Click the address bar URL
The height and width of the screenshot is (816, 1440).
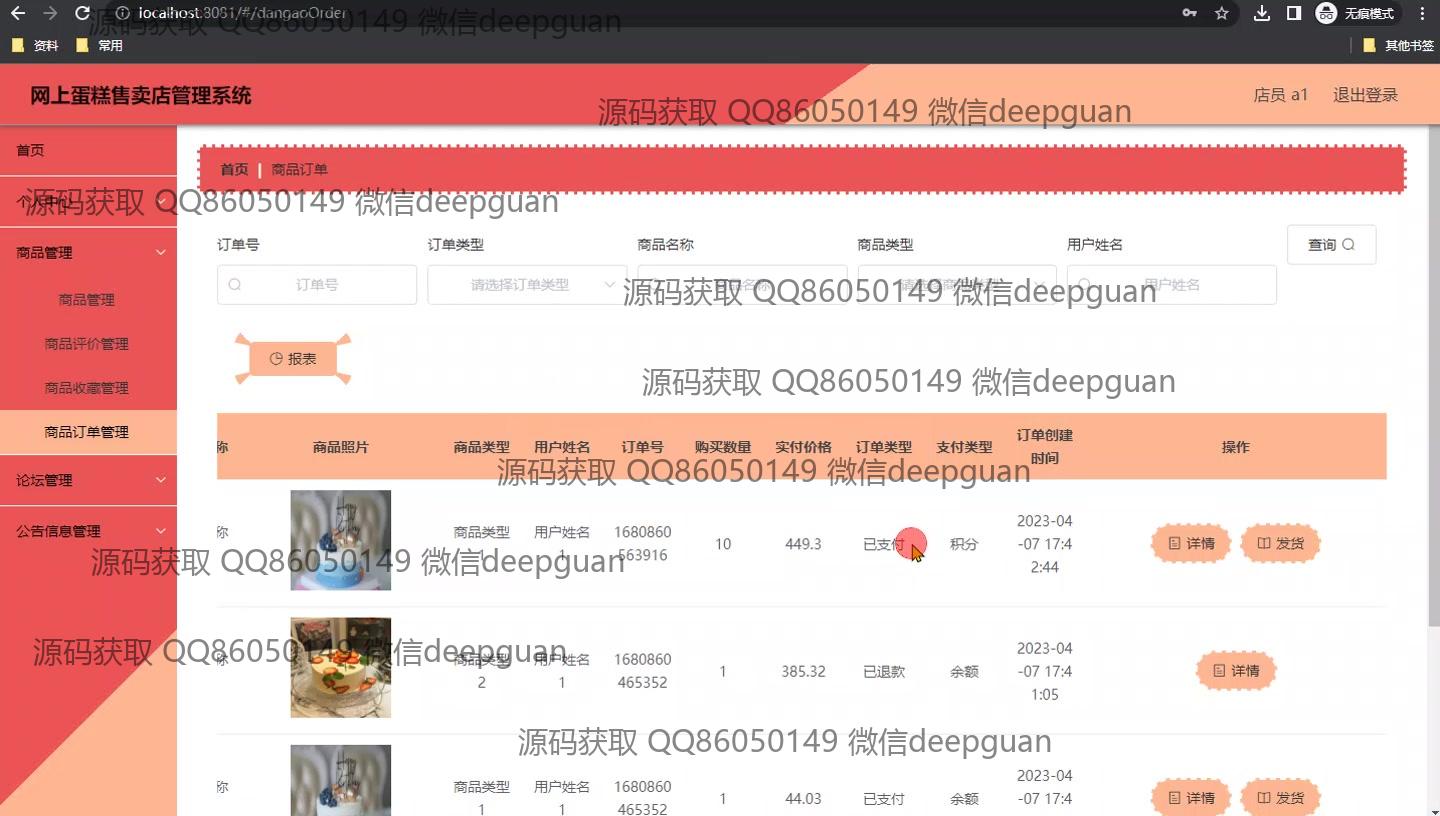click(x=243, y=13)
